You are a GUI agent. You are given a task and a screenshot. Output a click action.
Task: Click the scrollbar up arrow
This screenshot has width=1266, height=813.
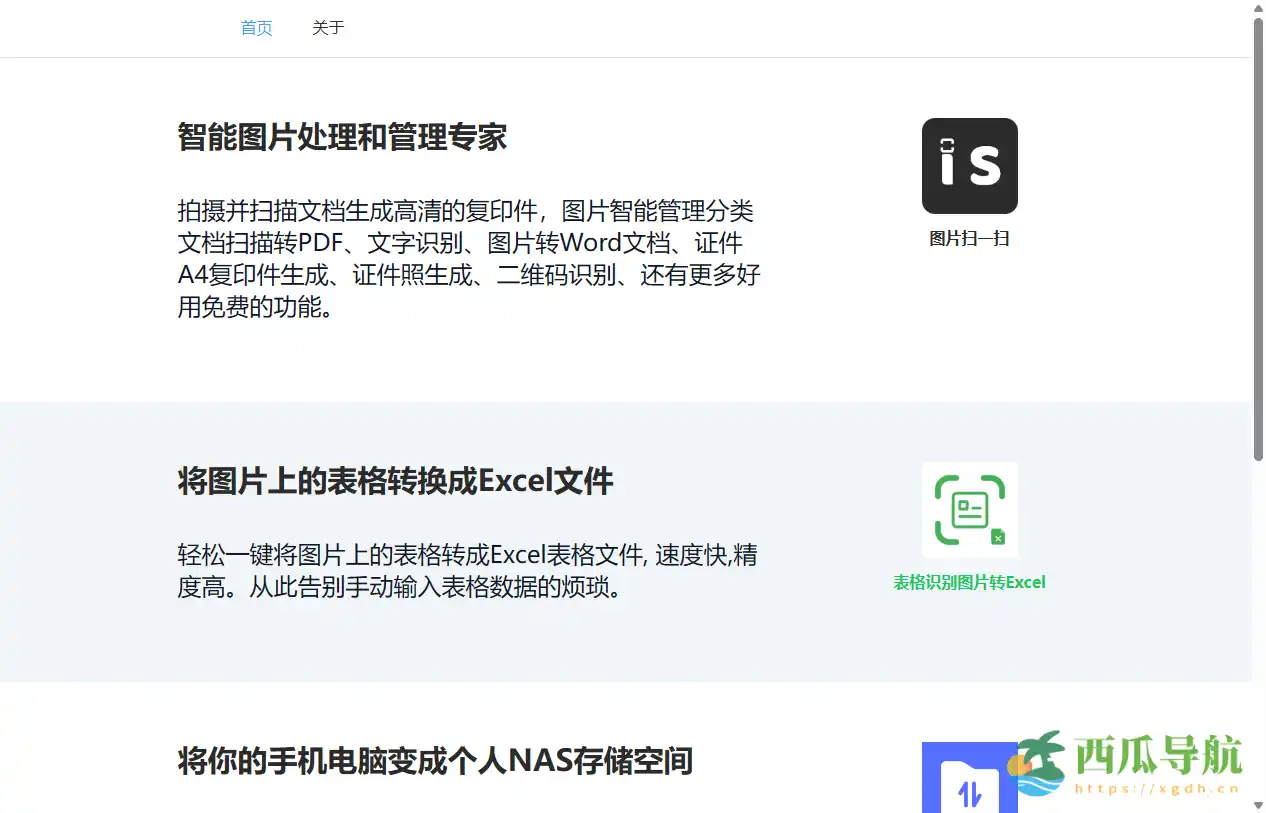pyautogui.click(x=1258, y=10)
